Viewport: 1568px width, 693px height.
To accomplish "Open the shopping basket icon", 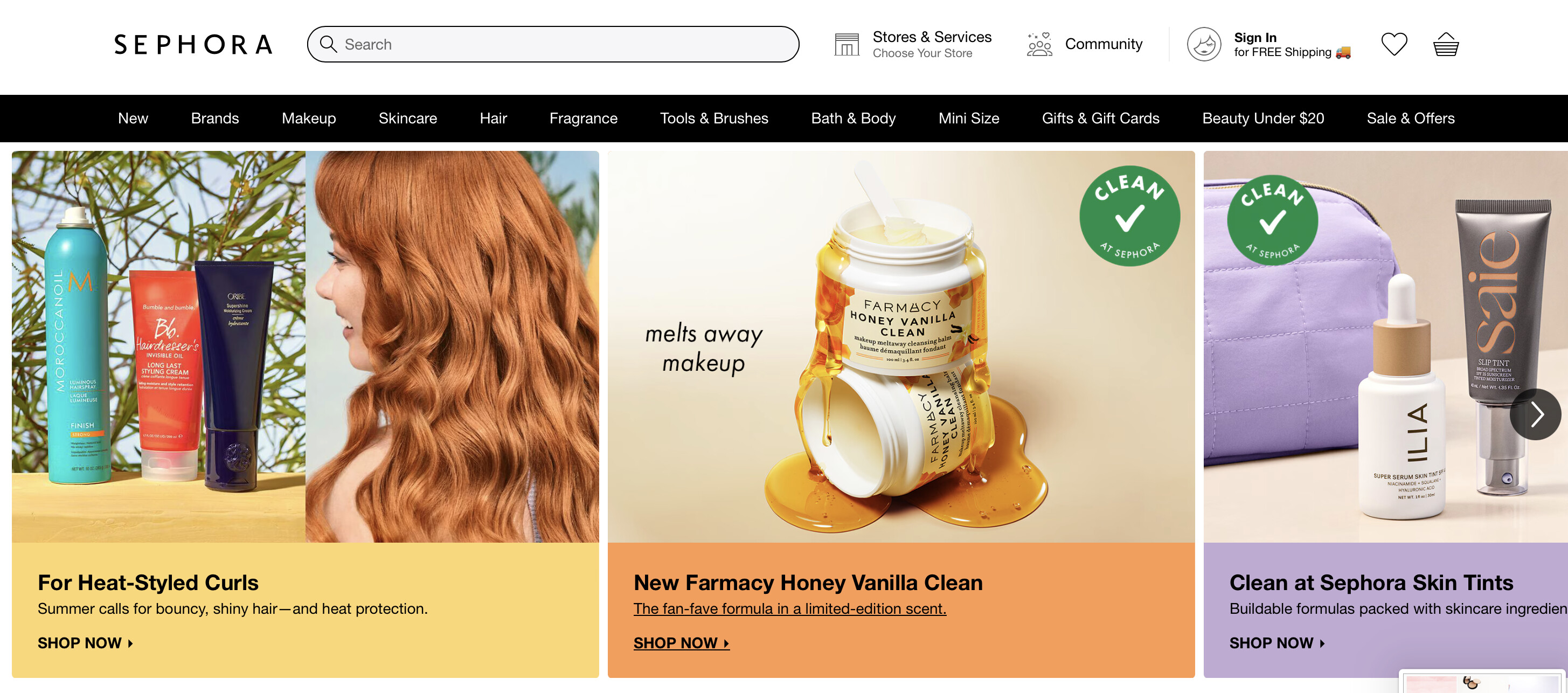I will (x=1446, y=44).
